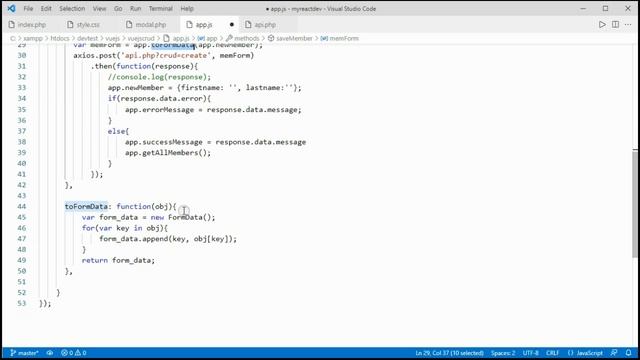Open the Go menu
The width and height of the screenshot is (640, 360).
pos(118,9)
